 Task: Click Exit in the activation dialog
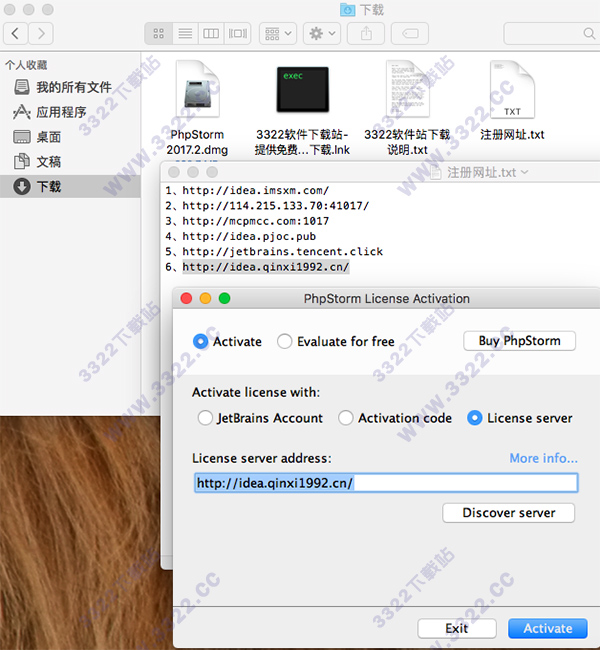tap(457, 628)
